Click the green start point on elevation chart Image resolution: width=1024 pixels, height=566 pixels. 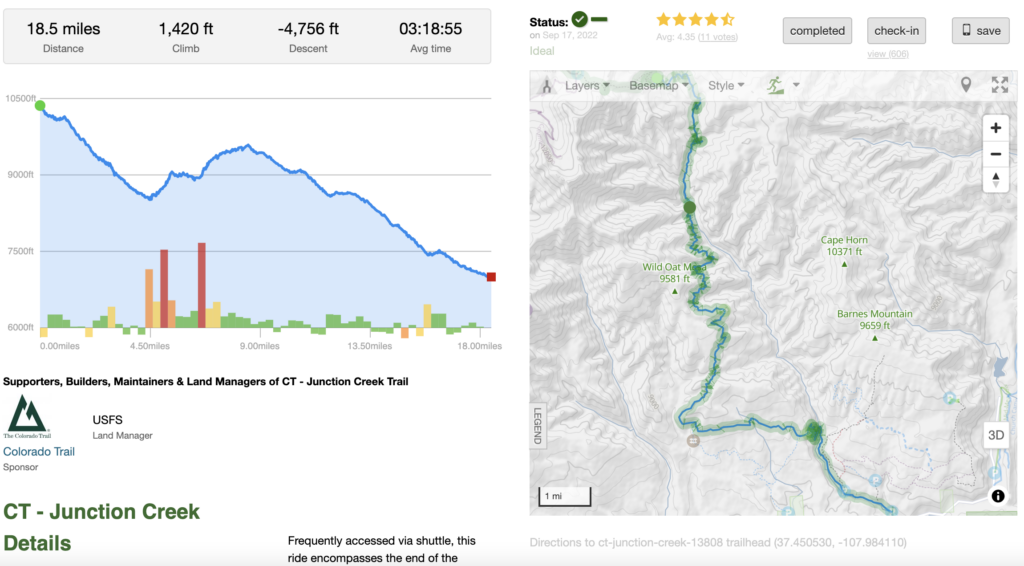(x=40, y=105)
